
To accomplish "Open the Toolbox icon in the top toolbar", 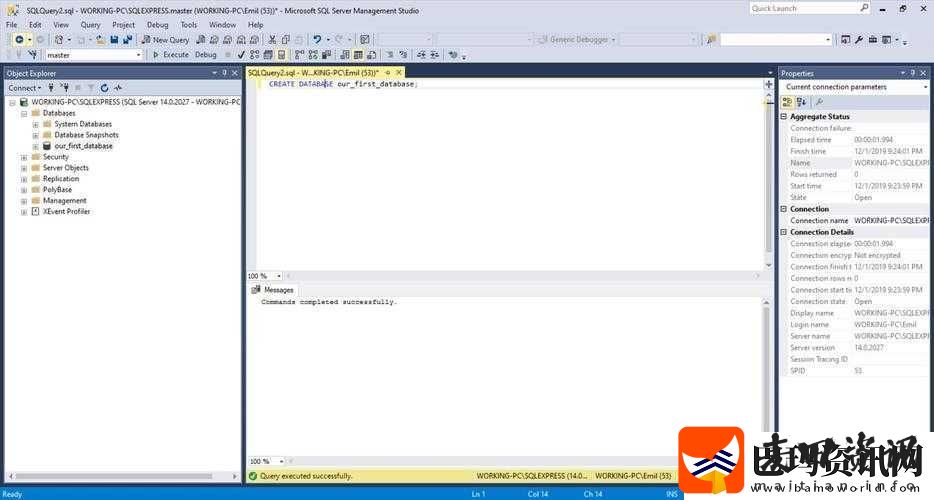I will pyautogui.click(x=873, y=39).
